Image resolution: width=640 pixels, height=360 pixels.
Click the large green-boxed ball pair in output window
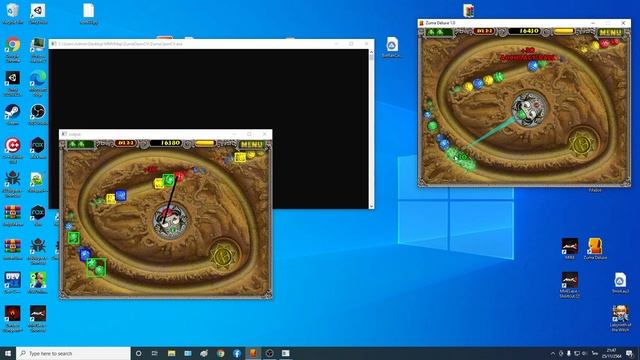pos(96,267)
